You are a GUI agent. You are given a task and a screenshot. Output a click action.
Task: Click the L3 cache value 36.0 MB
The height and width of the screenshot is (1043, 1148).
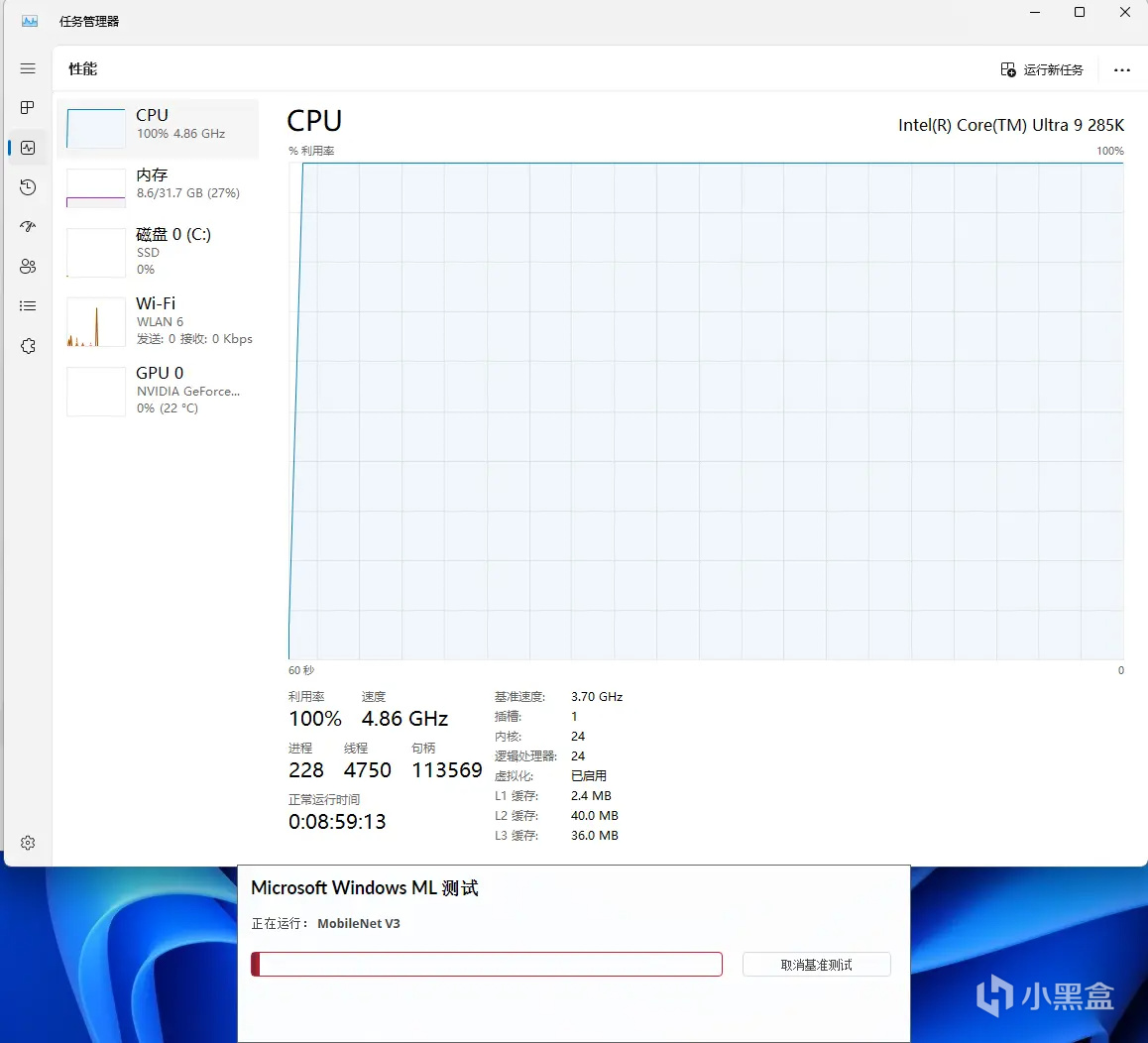pos(595,835)
